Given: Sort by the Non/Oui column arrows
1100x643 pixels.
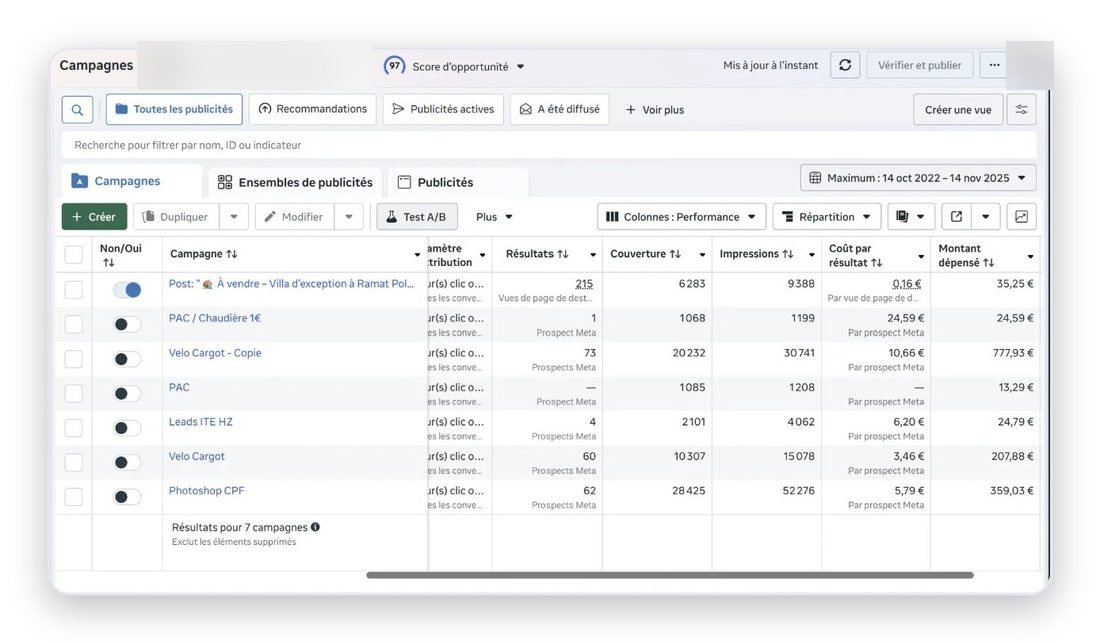Looking at the screenshot, I should click(x=108, y=263).
